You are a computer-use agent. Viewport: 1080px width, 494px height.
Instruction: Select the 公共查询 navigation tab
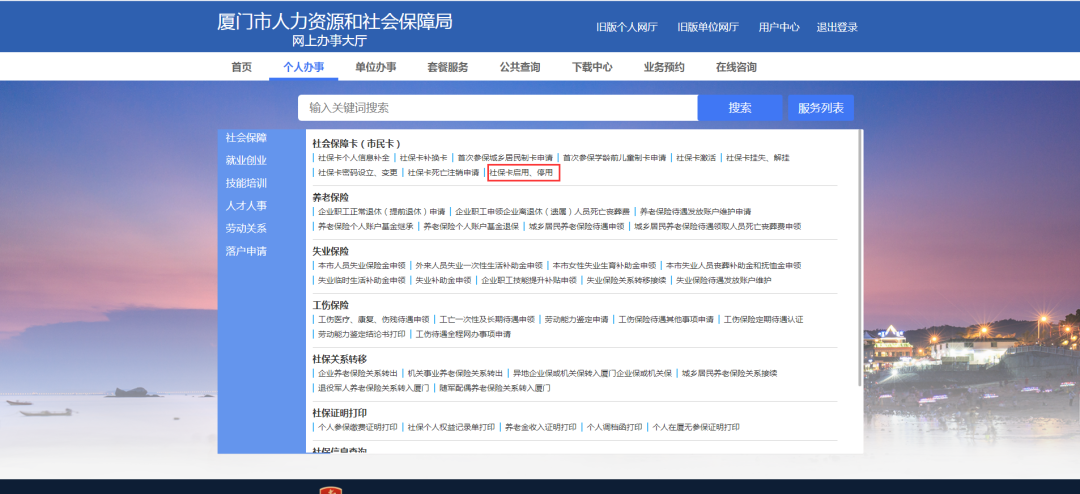[x=520, y=67]
